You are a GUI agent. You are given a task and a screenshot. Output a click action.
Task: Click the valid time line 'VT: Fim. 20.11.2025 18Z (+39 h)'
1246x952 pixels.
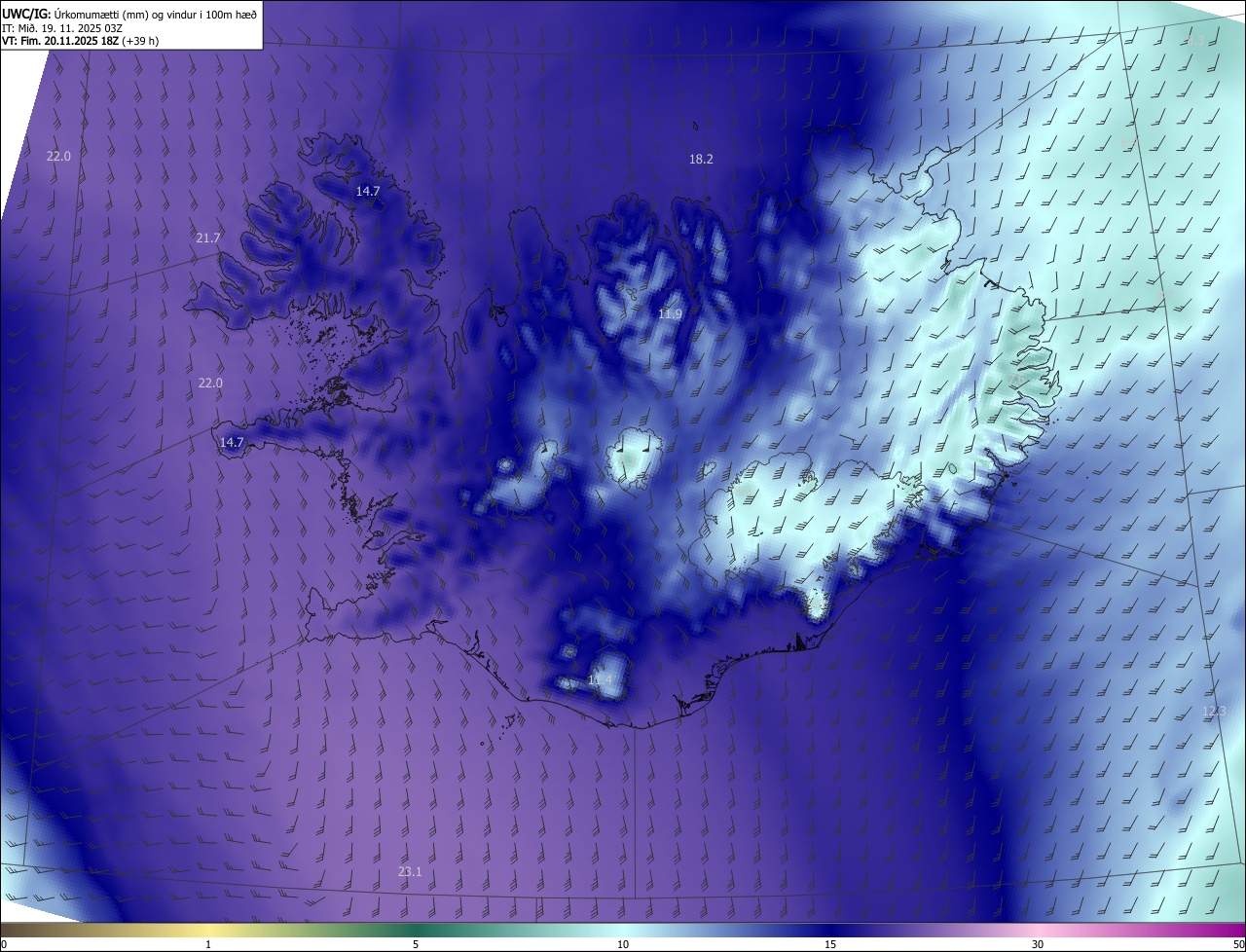click(x=82, y=42)
